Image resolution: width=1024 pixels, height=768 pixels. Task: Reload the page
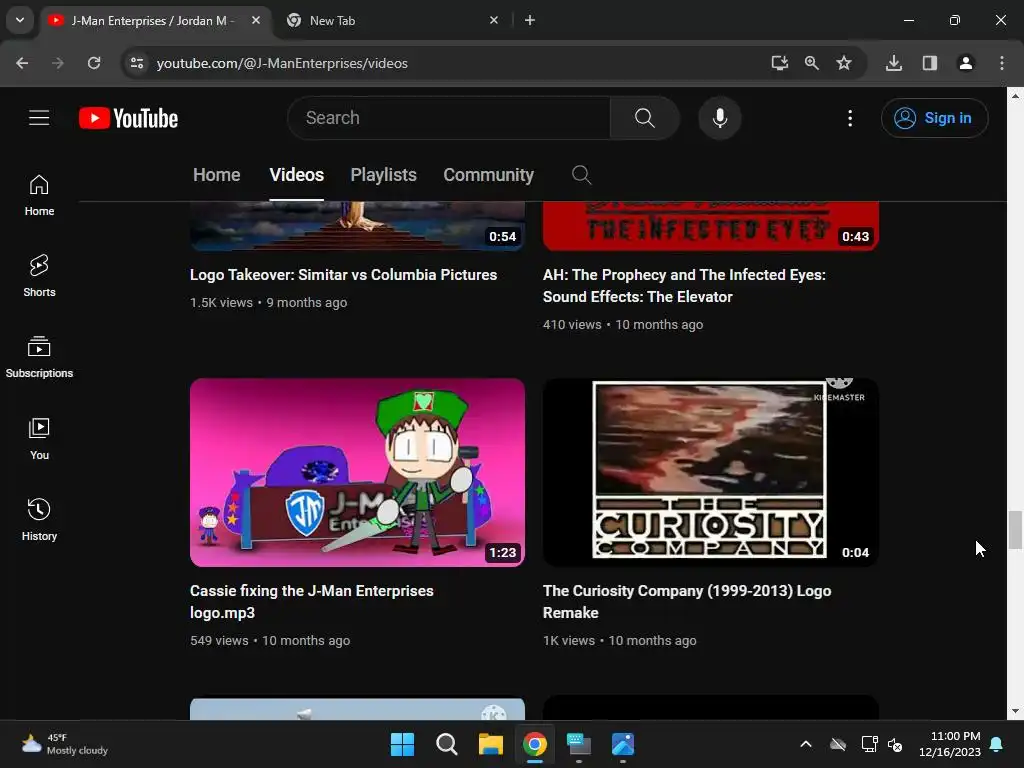[x=94, y=63]
